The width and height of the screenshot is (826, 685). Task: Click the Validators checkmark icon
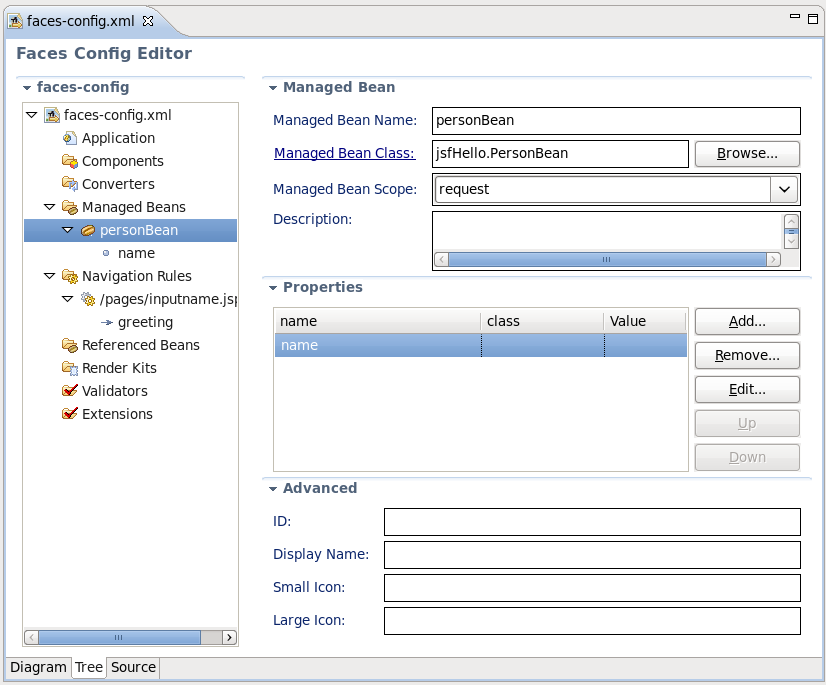tap(69, 391)
